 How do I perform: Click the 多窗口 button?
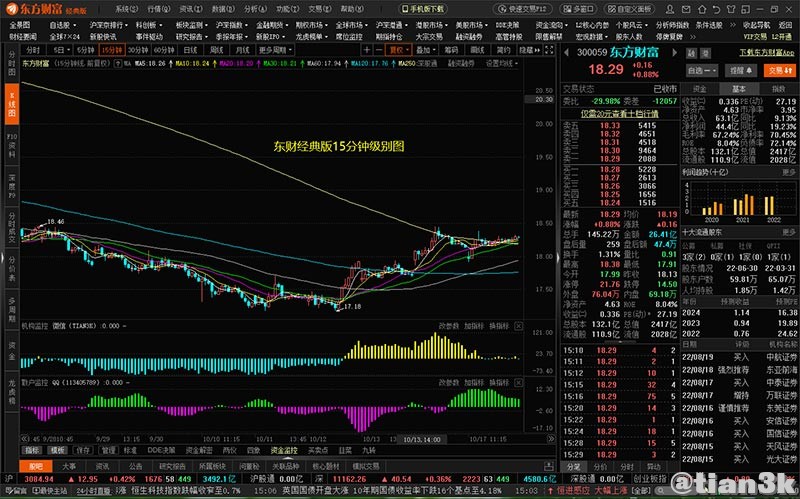(578, 9)
